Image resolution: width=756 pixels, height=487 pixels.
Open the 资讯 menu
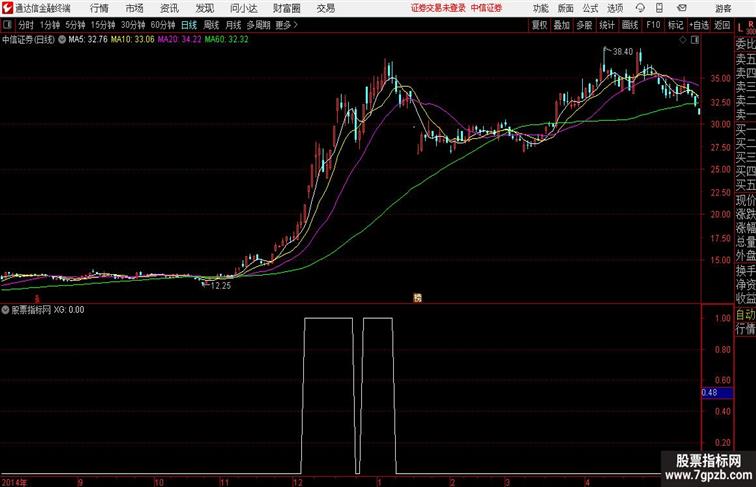pos(169,8)
